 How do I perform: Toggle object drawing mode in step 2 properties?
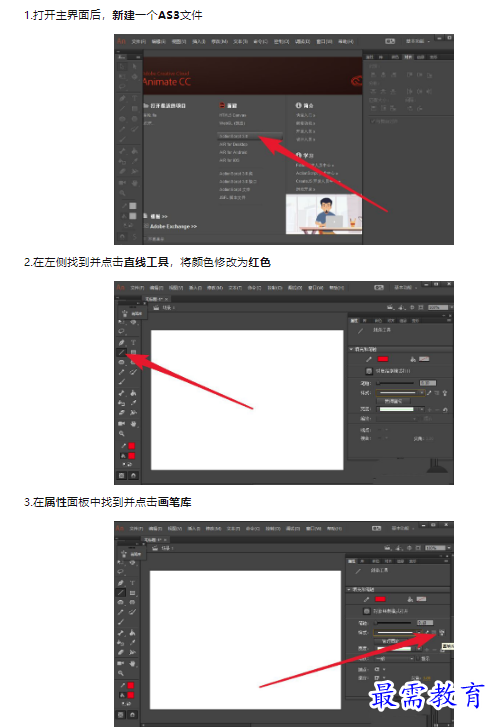pyautogui.click(x=369, y=371)
